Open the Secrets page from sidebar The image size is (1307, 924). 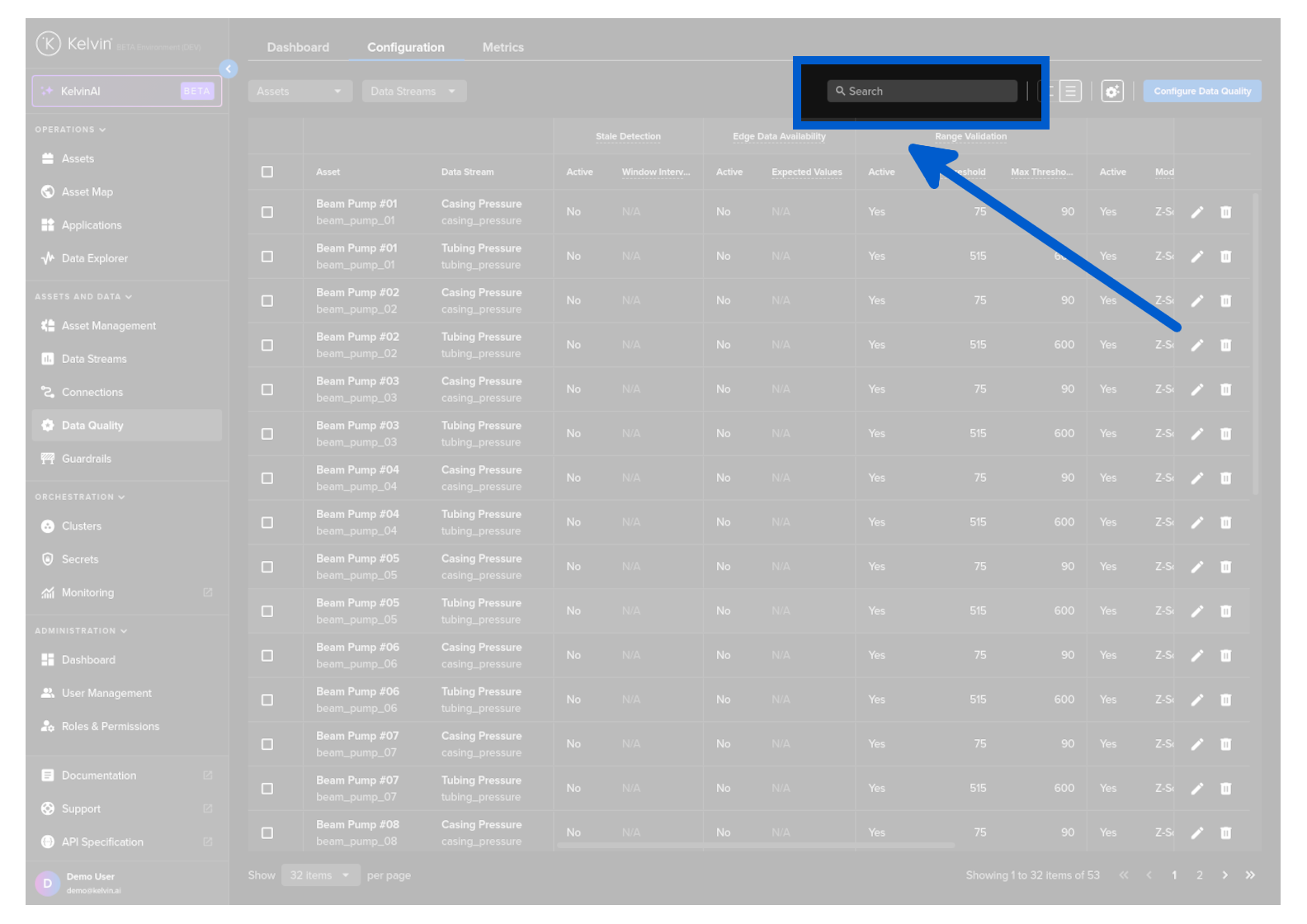(x=79, y=559)
